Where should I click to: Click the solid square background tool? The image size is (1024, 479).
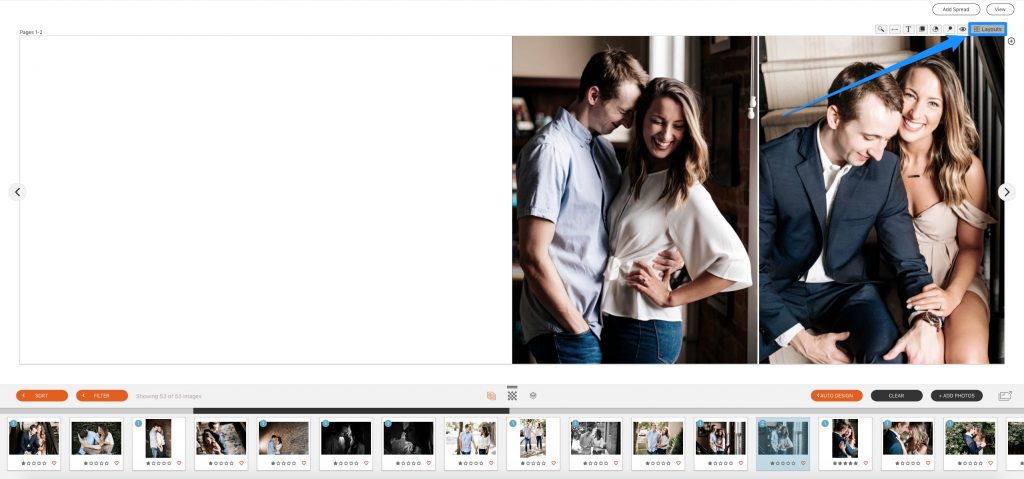922,29
